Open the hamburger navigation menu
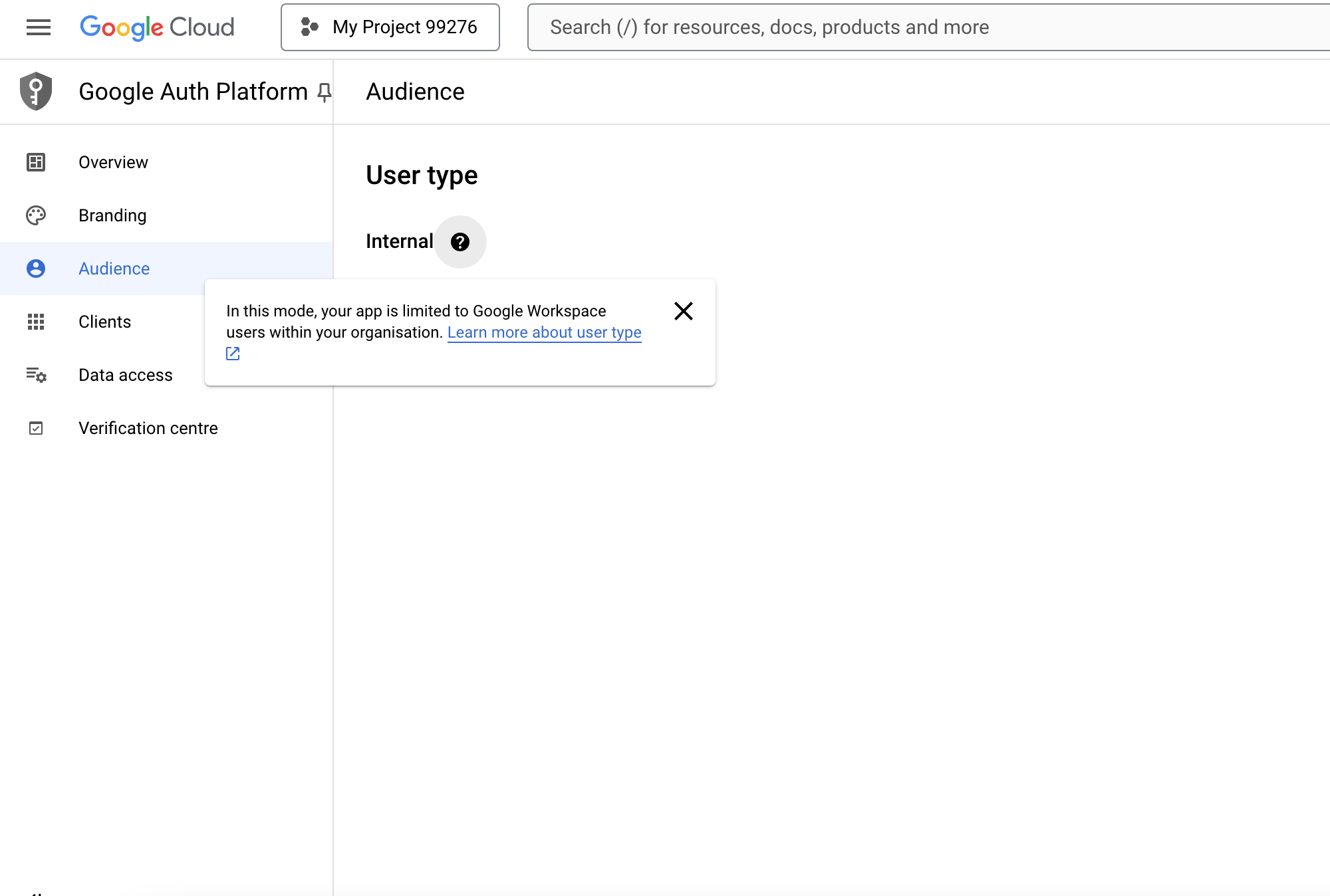The image size is (1330, 896). (x=39, y=27)
